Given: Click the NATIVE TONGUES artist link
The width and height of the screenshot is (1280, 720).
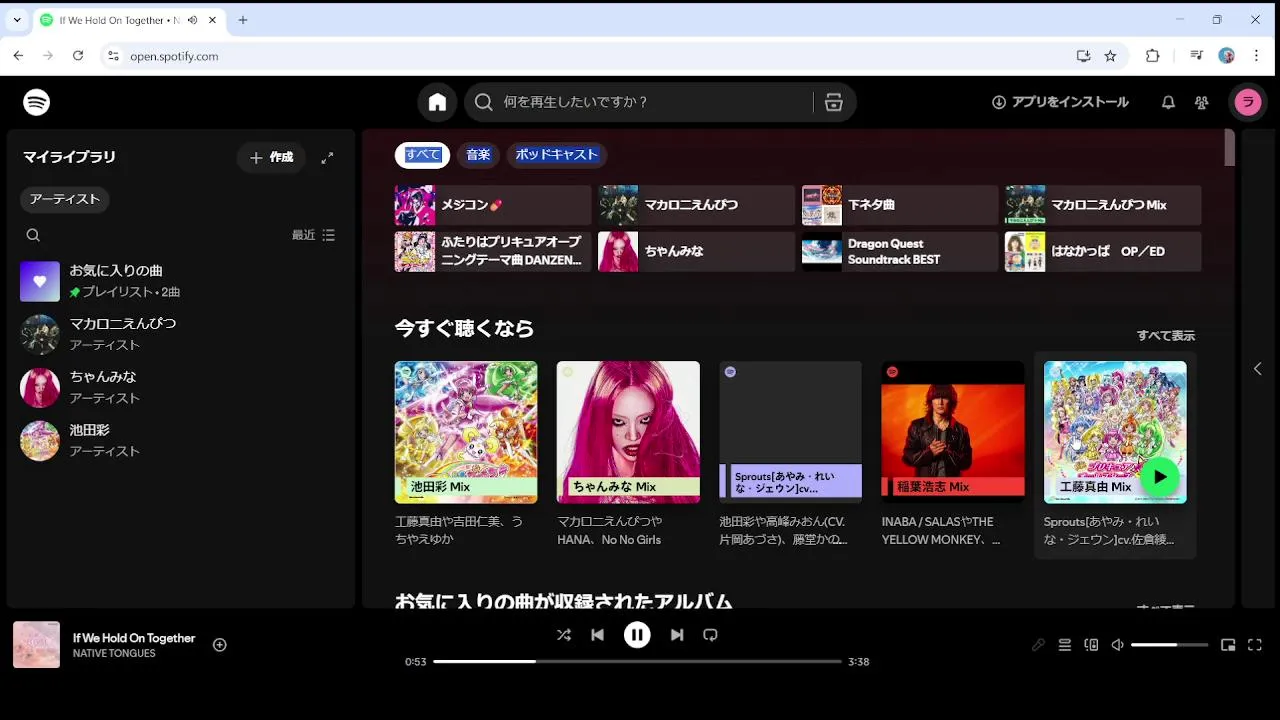Looking at the screenshot, I should tap(114, 654).
